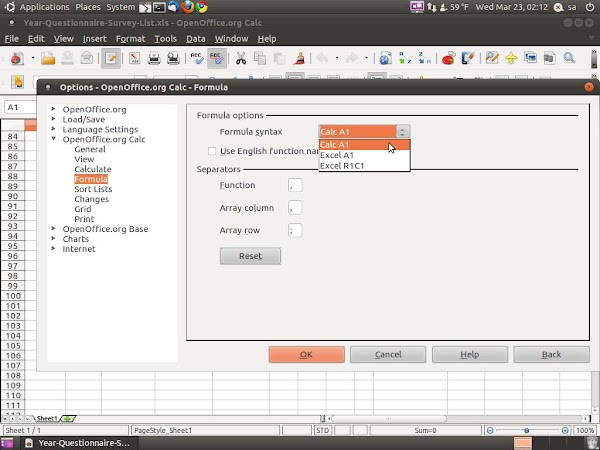Click the Paste toolbar icon
The image size is (600, 450).
tap(280, 59)
